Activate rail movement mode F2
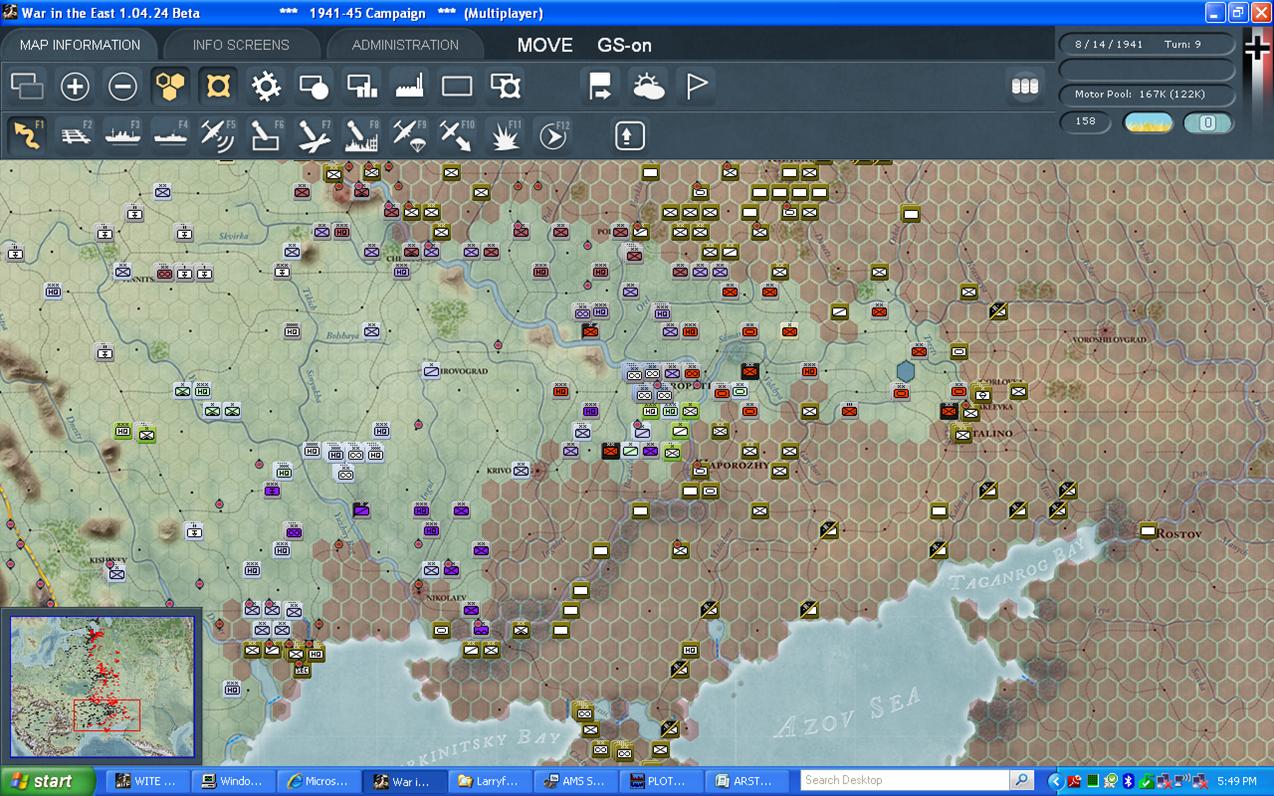The image size is (1274, 796). tap(76, 135)
